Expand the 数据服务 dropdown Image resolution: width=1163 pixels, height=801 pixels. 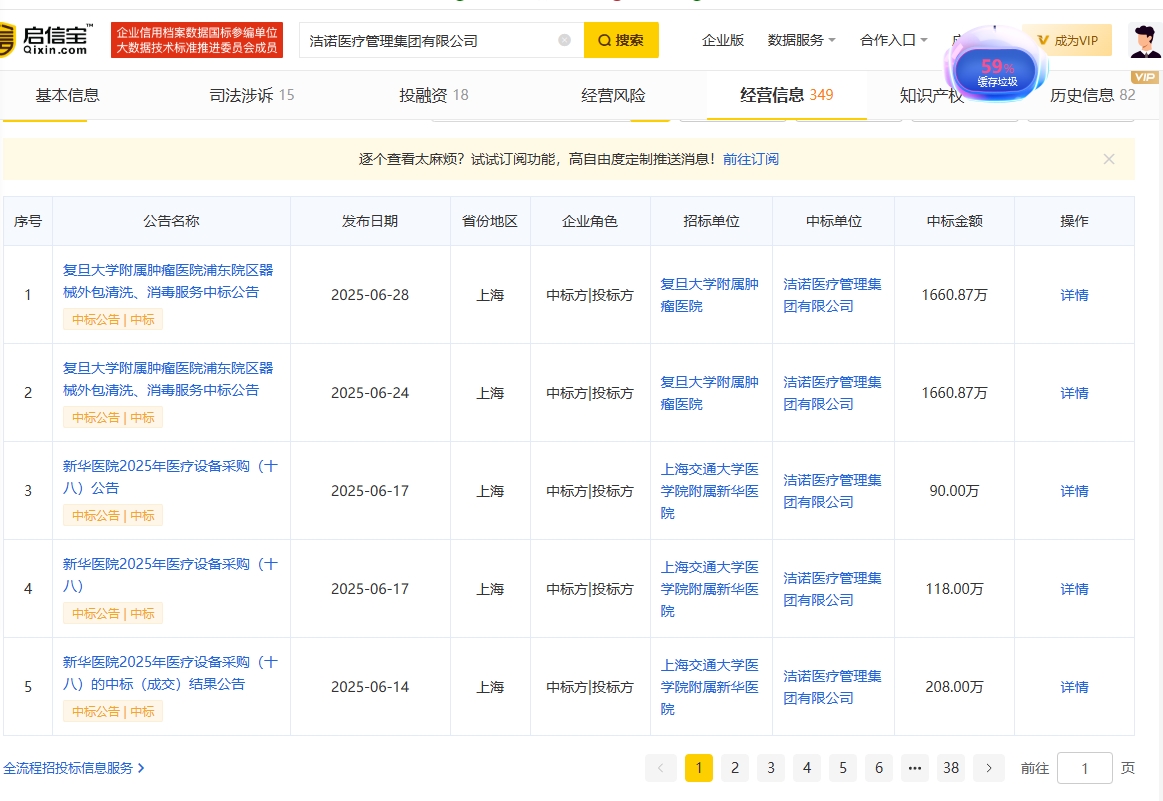tap(801, 40)
